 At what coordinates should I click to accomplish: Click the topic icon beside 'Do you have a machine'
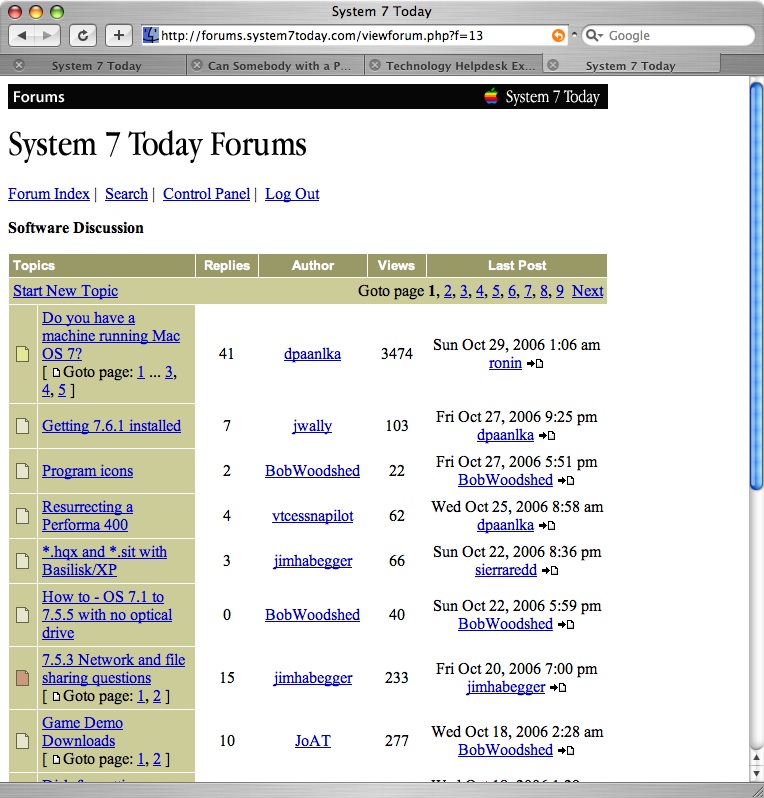click(x=22, y=354)
